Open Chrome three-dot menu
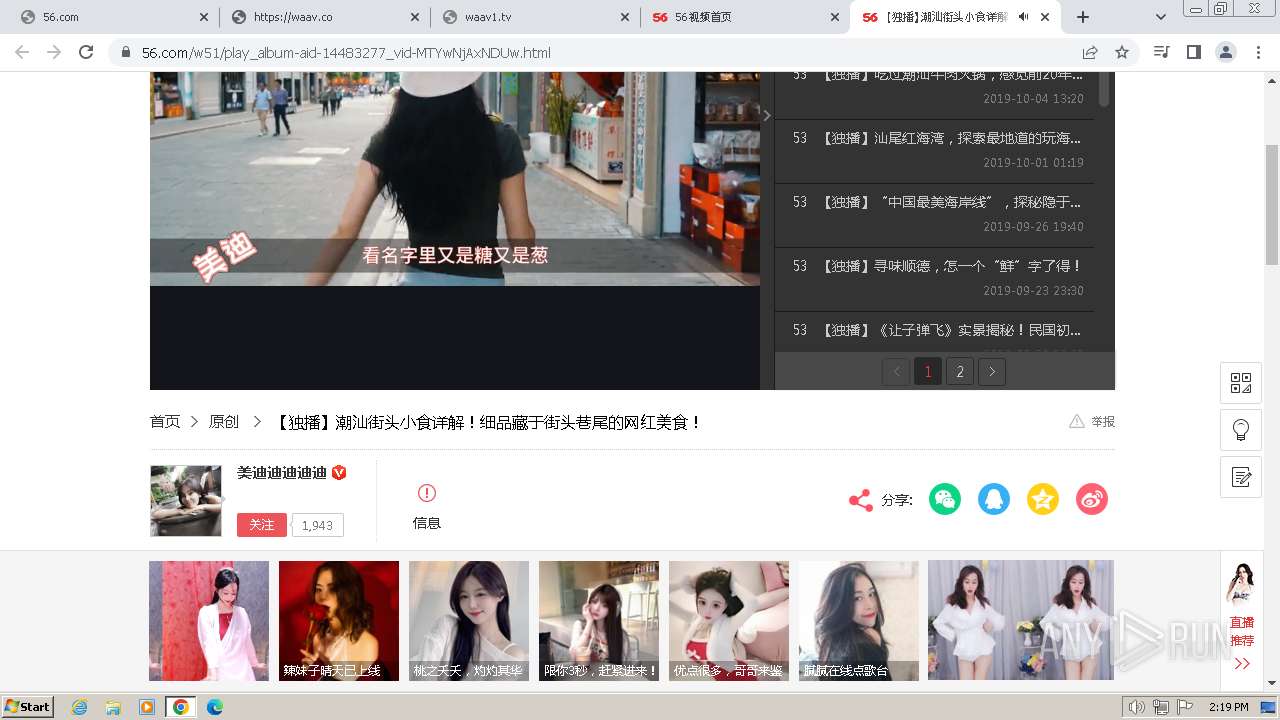 (x=1258, y=52)
